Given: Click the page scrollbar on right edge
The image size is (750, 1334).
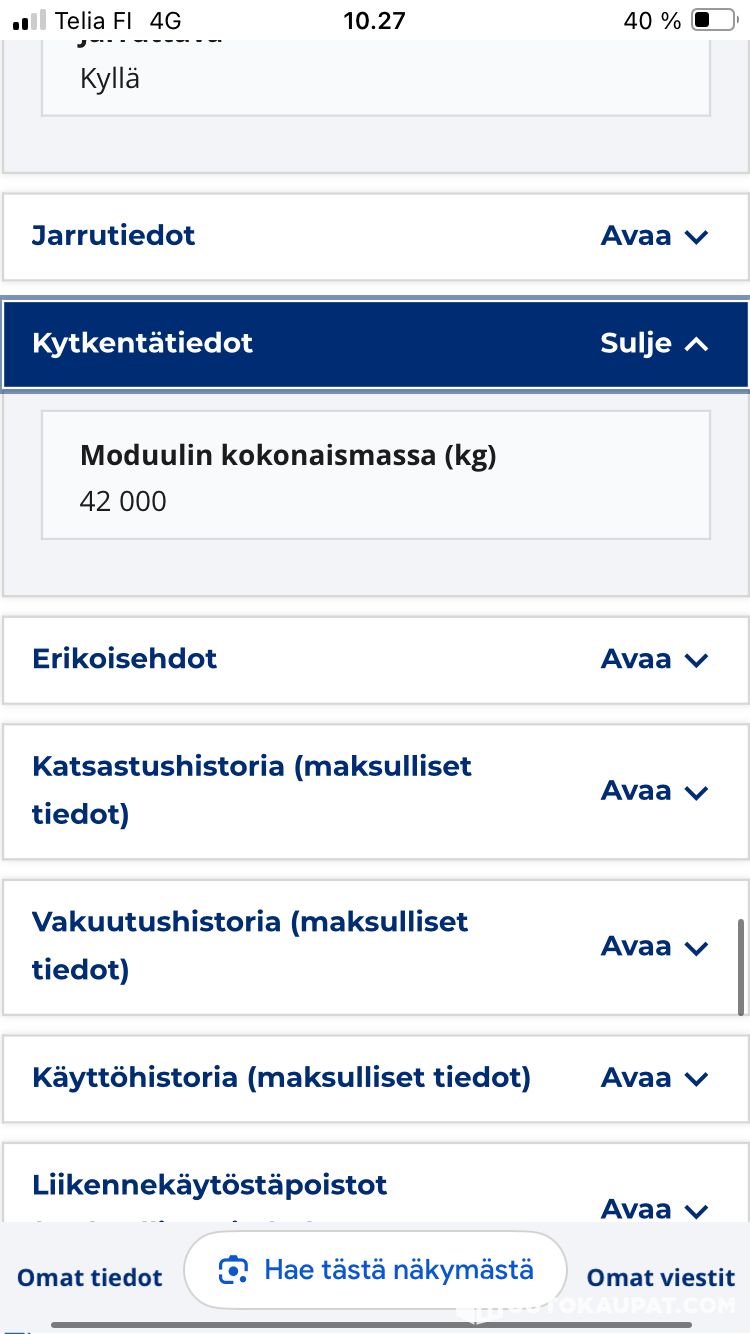Looking at the screenshot, I should pos(740,967).
